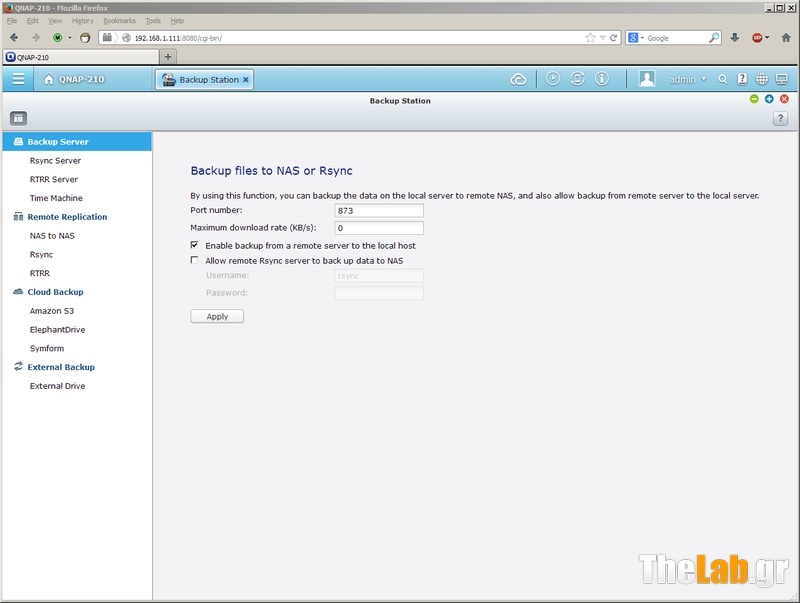
Task: Click the Port number field
Action: coord(379,211)
